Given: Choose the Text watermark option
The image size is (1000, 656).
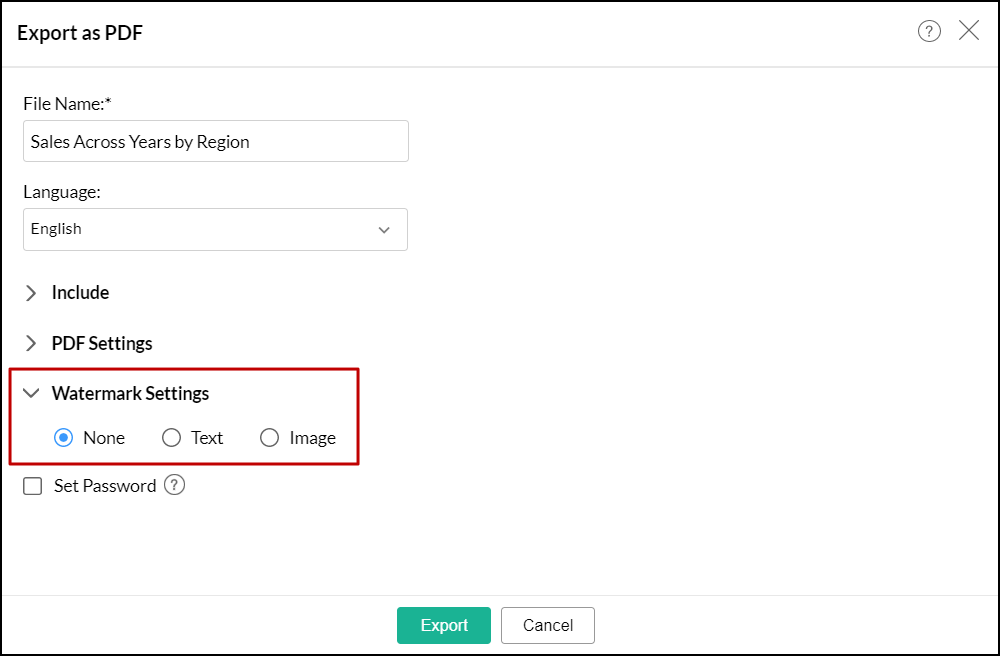Looking at the screenshot, I should coord(172,438).
